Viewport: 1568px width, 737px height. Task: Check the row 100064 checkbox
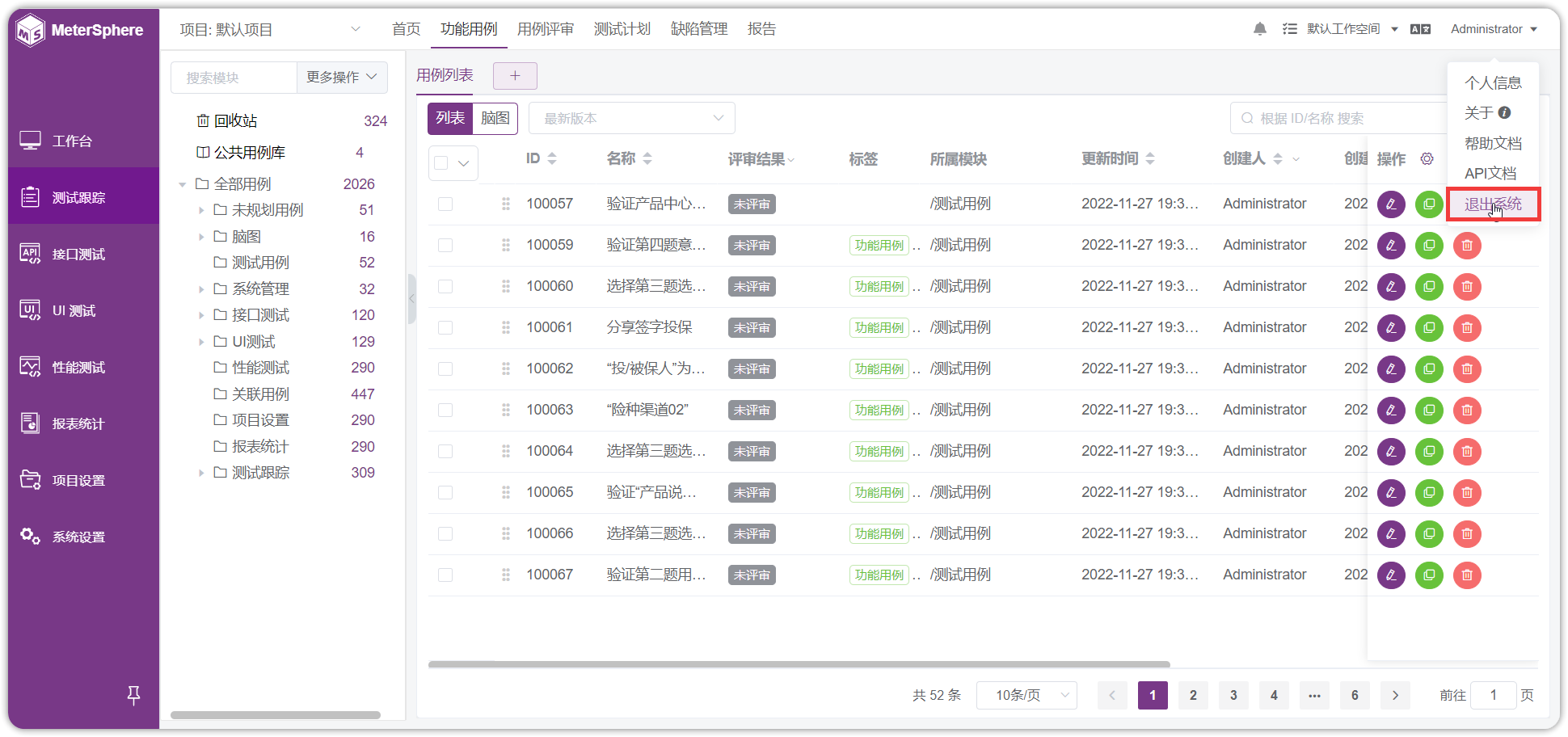(x=445, y=451)
